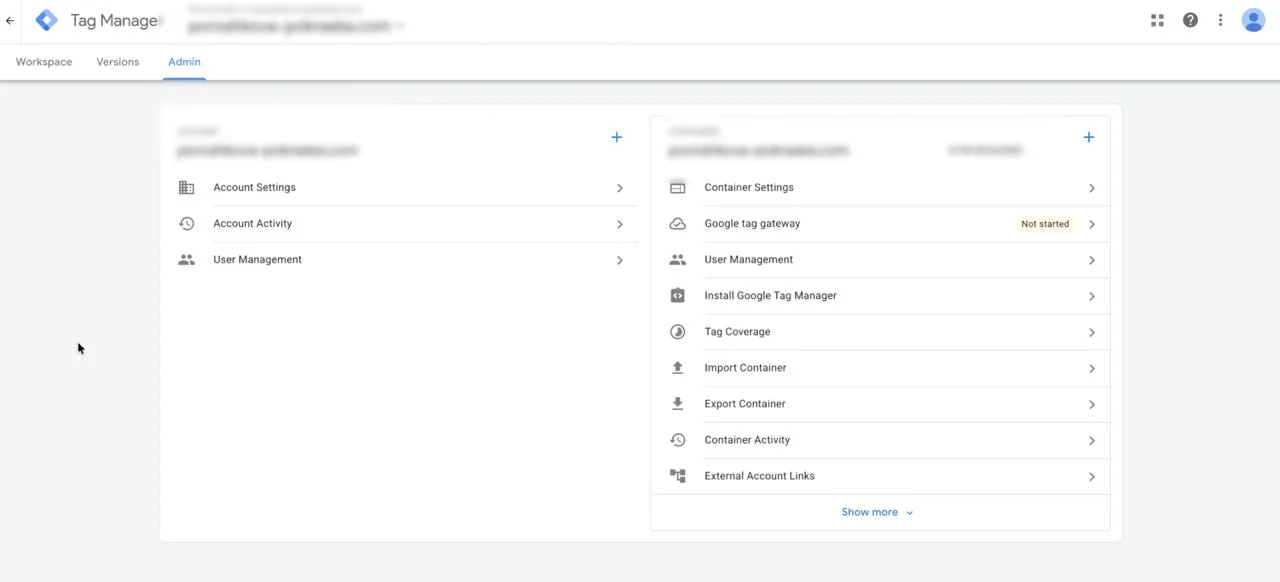Click the chevron on Account Activity row
This screenshot has width=1280, height=582.
[x=619, y=224]
